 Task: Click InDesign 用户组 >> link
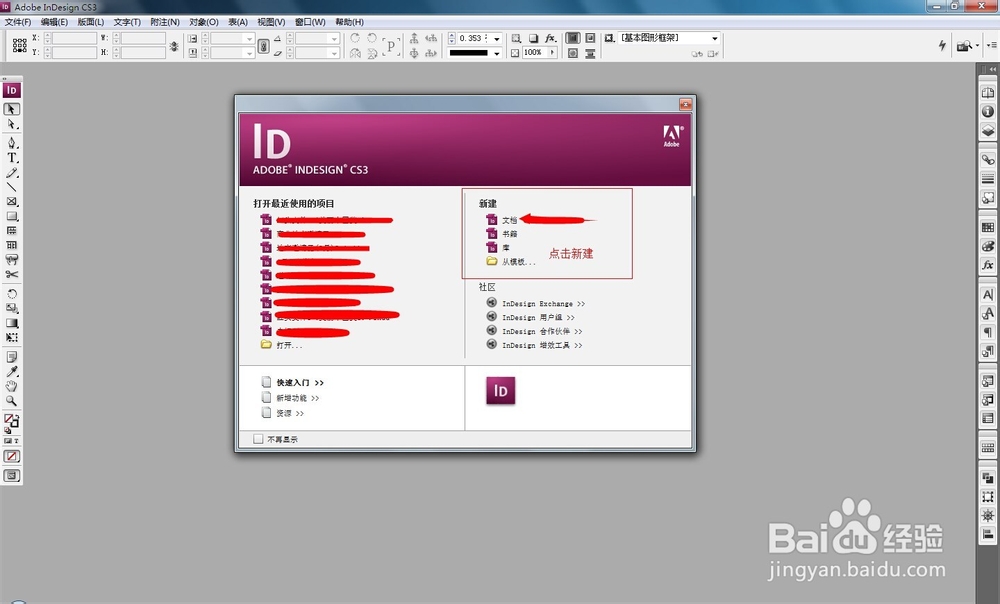coord(538,318)
